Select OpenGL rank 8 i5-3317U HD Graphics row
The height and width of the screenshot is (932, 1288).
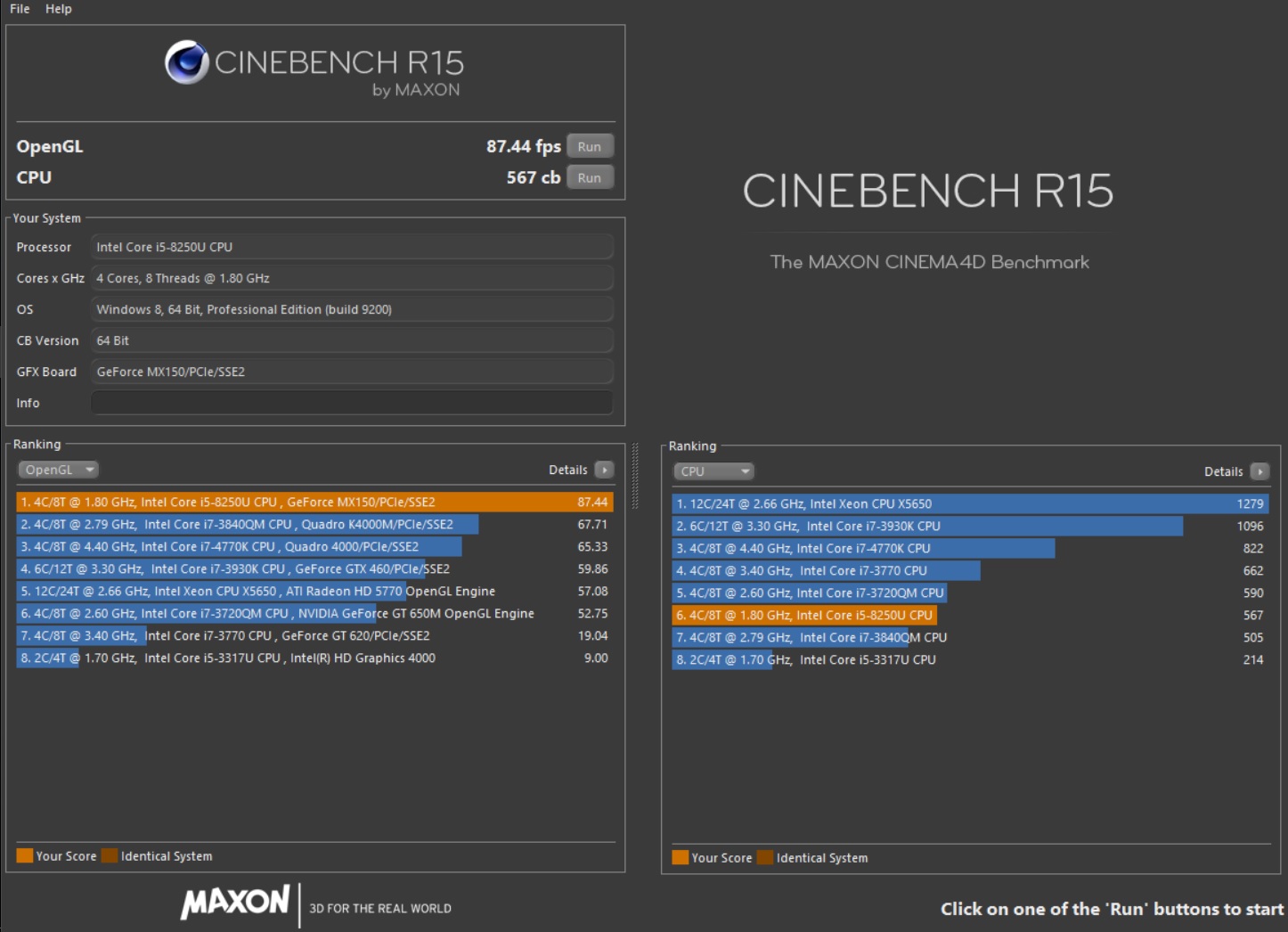pos(314,658)
